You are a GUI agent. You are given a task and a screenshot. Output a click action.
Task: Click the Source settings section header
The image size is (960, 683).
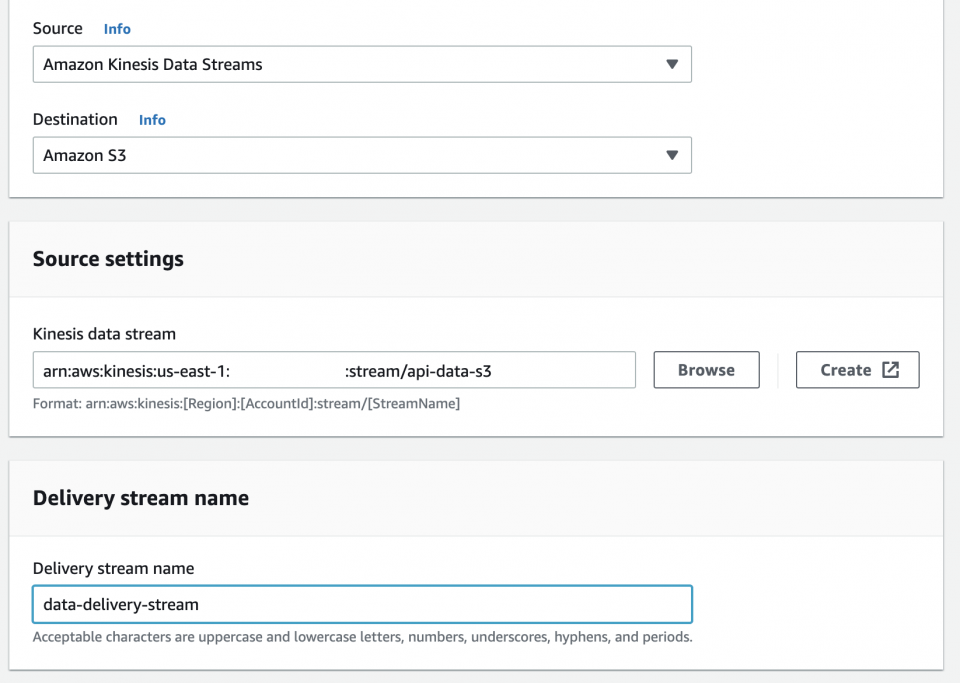[x=108, y=258]
